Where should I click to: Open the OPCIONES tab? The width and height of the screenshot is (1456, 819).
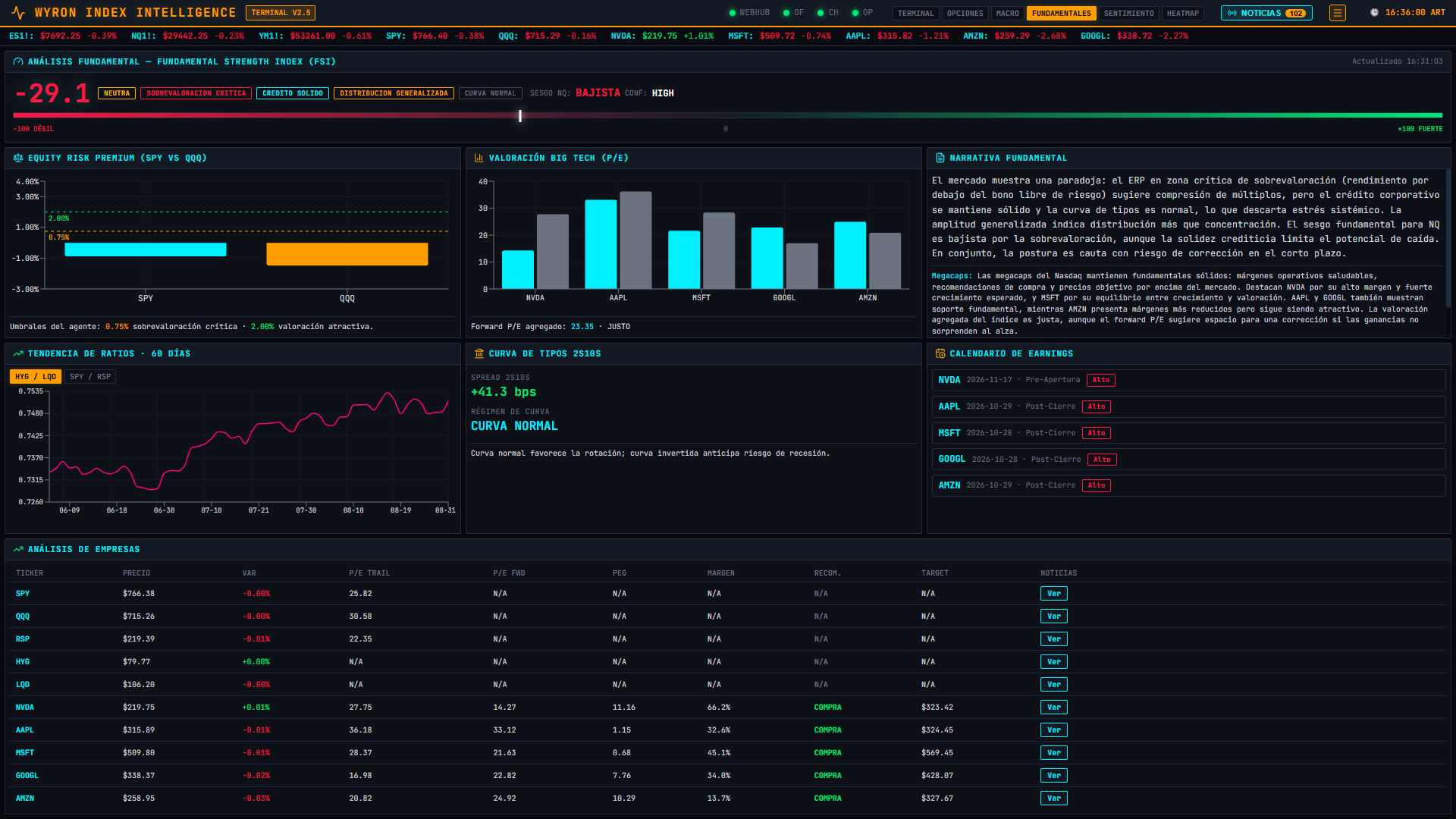click(x=965, y=14)
